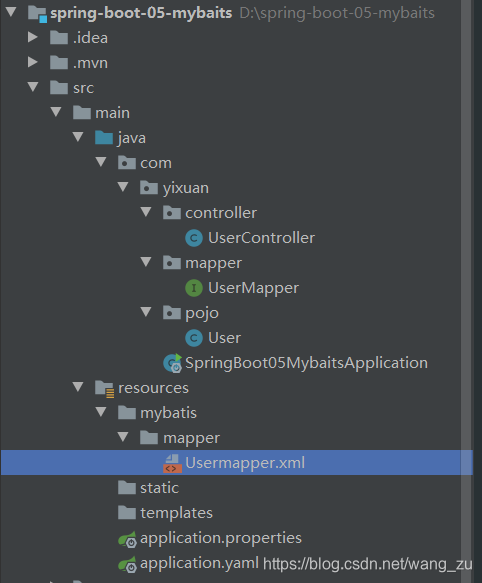
Task: Click the blue java source root icon
Action: [x=104, y=137]
